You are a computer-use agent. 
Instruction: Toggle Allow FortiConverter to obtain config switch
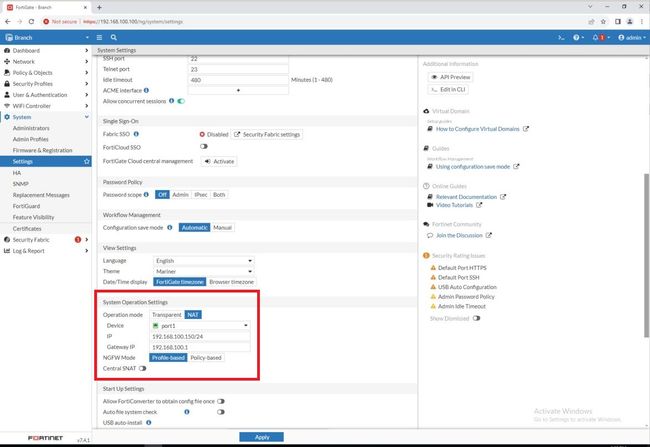point(221,401)
